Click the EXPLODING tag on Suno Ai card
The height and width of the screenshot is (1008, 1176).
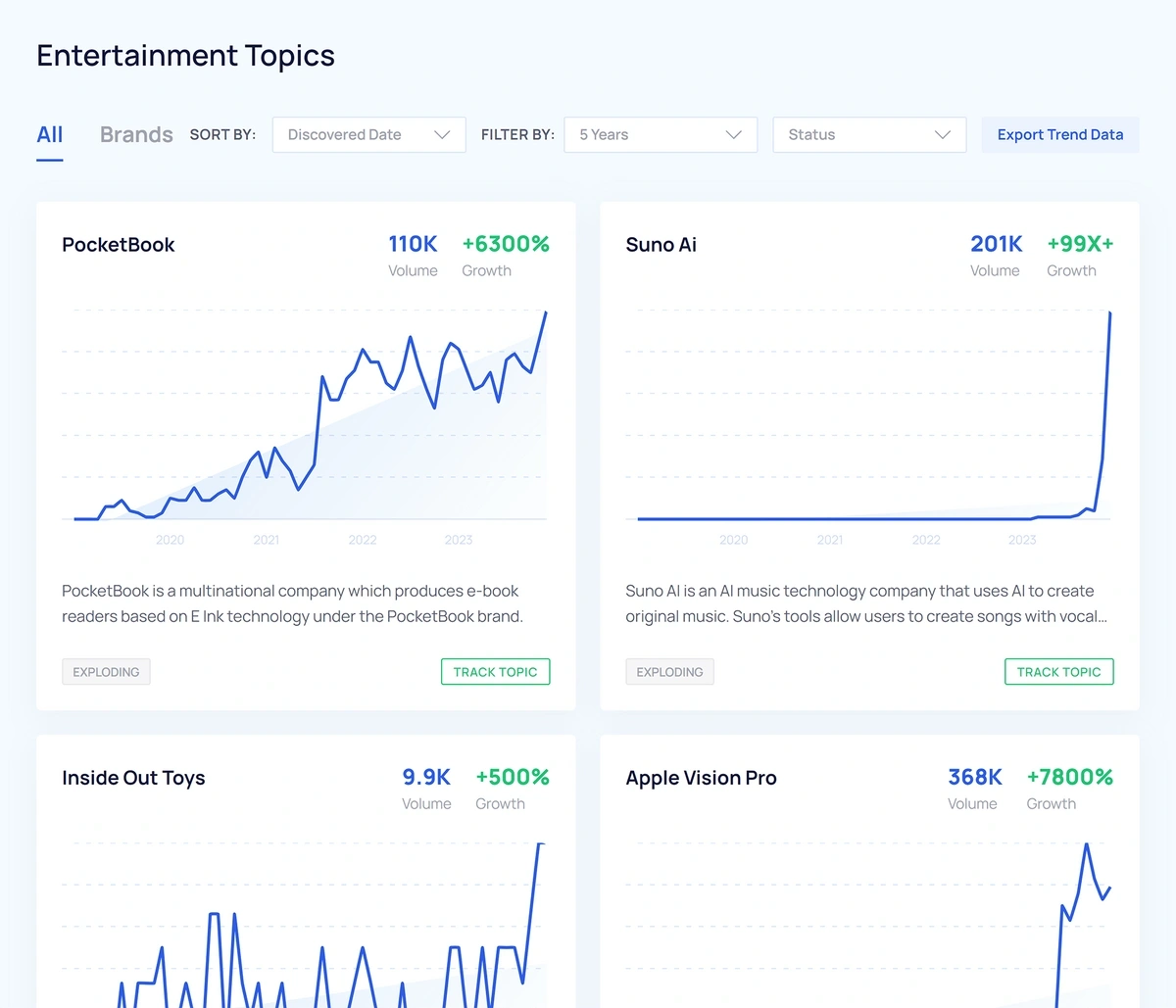point(670,672)
